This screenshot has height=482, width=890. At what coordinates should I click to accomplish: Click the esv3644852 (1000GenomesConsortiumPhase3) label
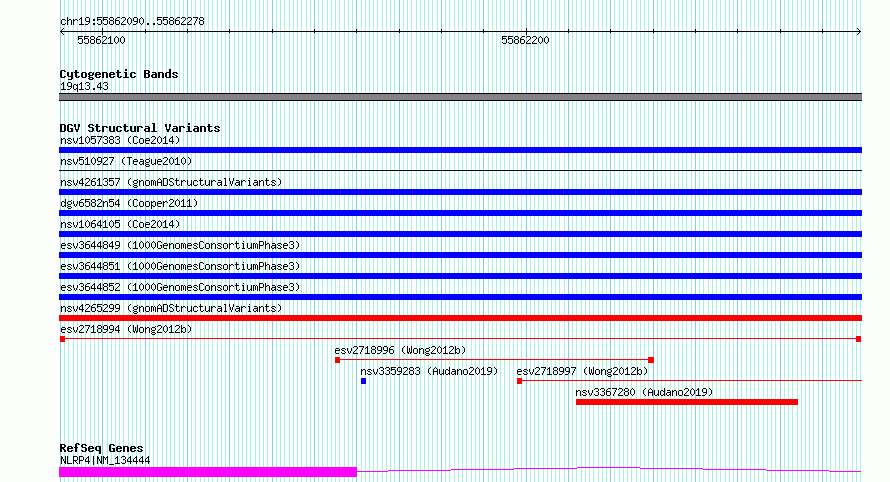pyautogui.click(x=180, y=287)
